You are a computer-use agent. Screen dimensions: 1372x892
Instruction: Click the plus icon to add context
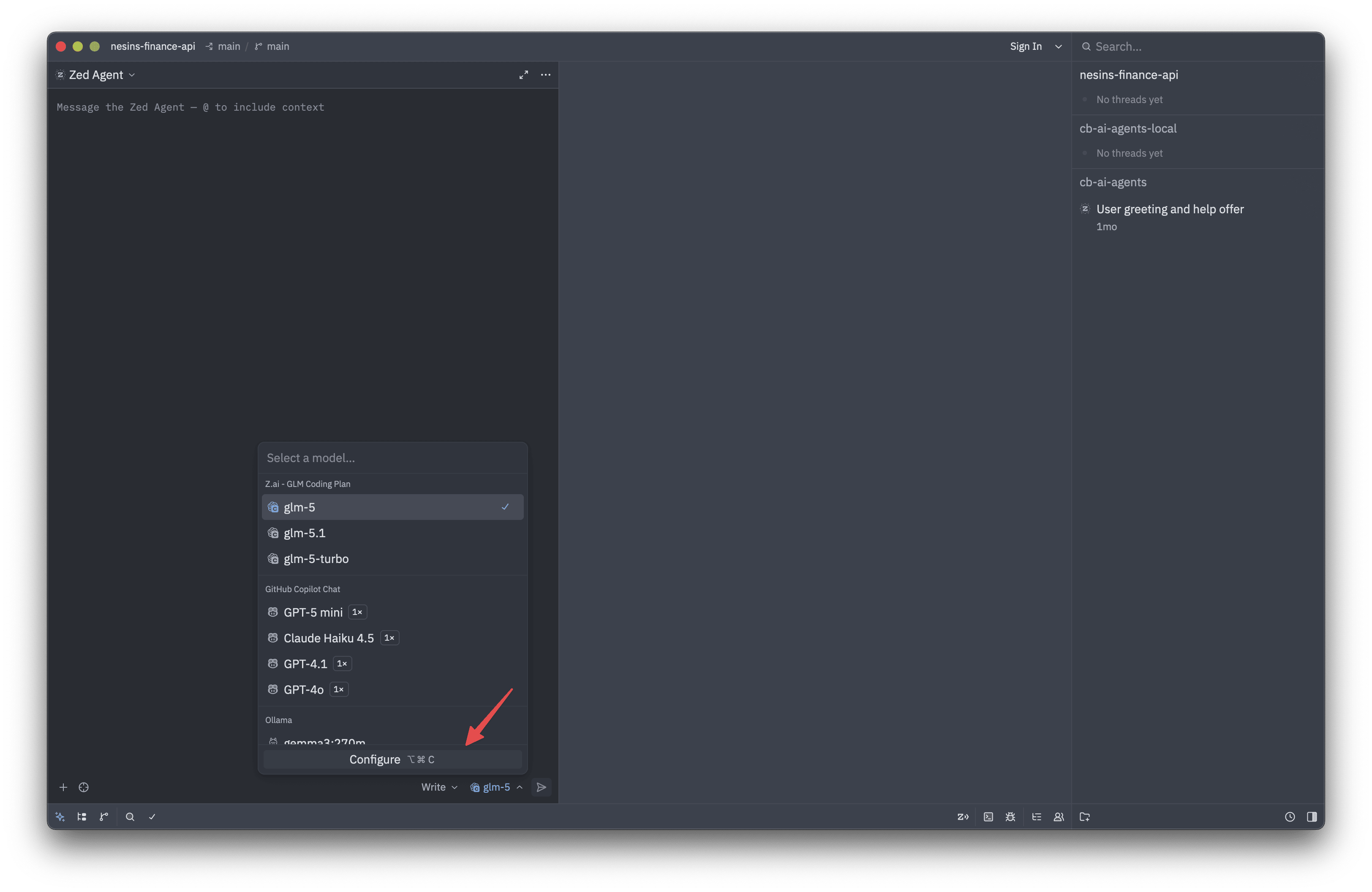(x=63, y=787)
